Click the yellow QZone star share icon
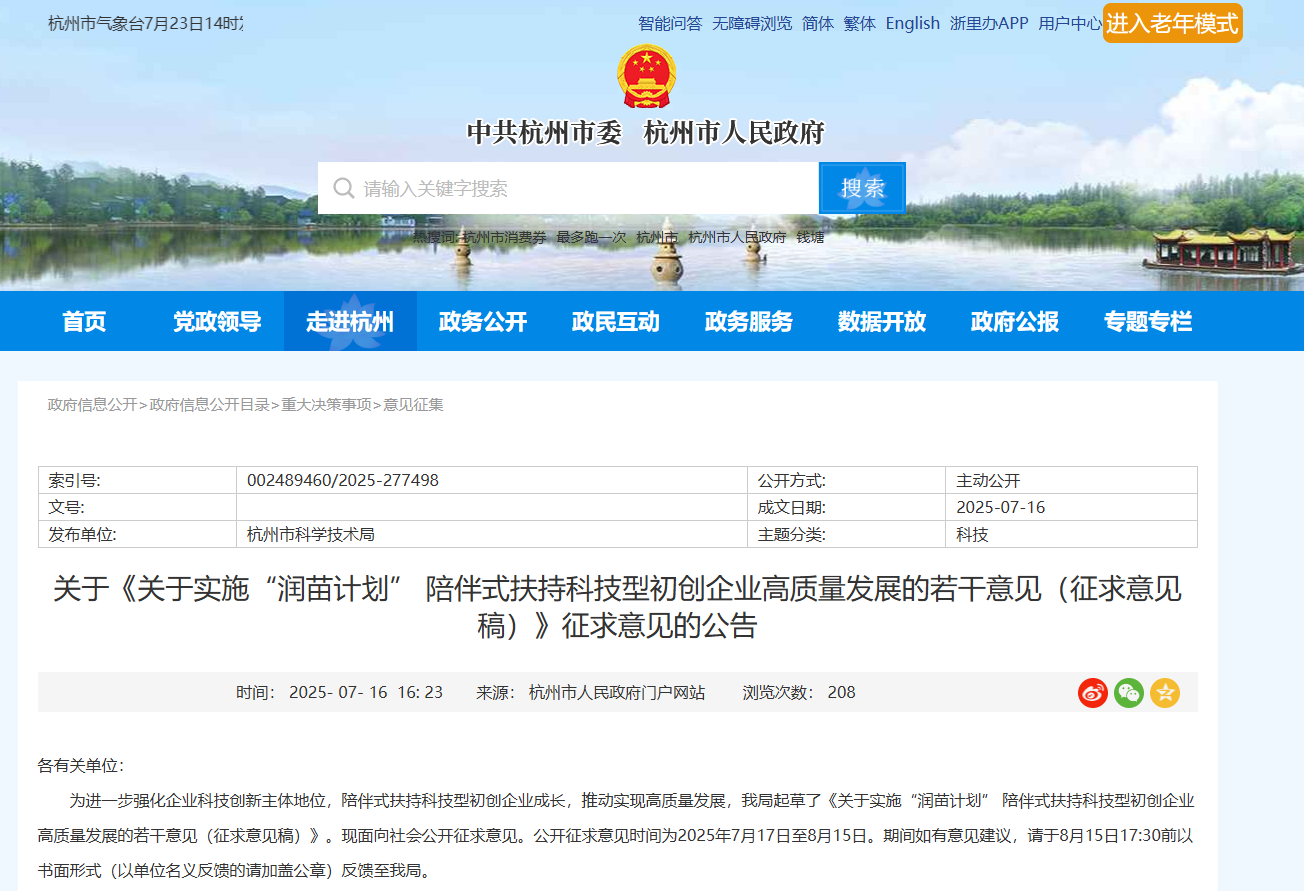Viewport: 1304px width, 891px height. click(1164, 691)
